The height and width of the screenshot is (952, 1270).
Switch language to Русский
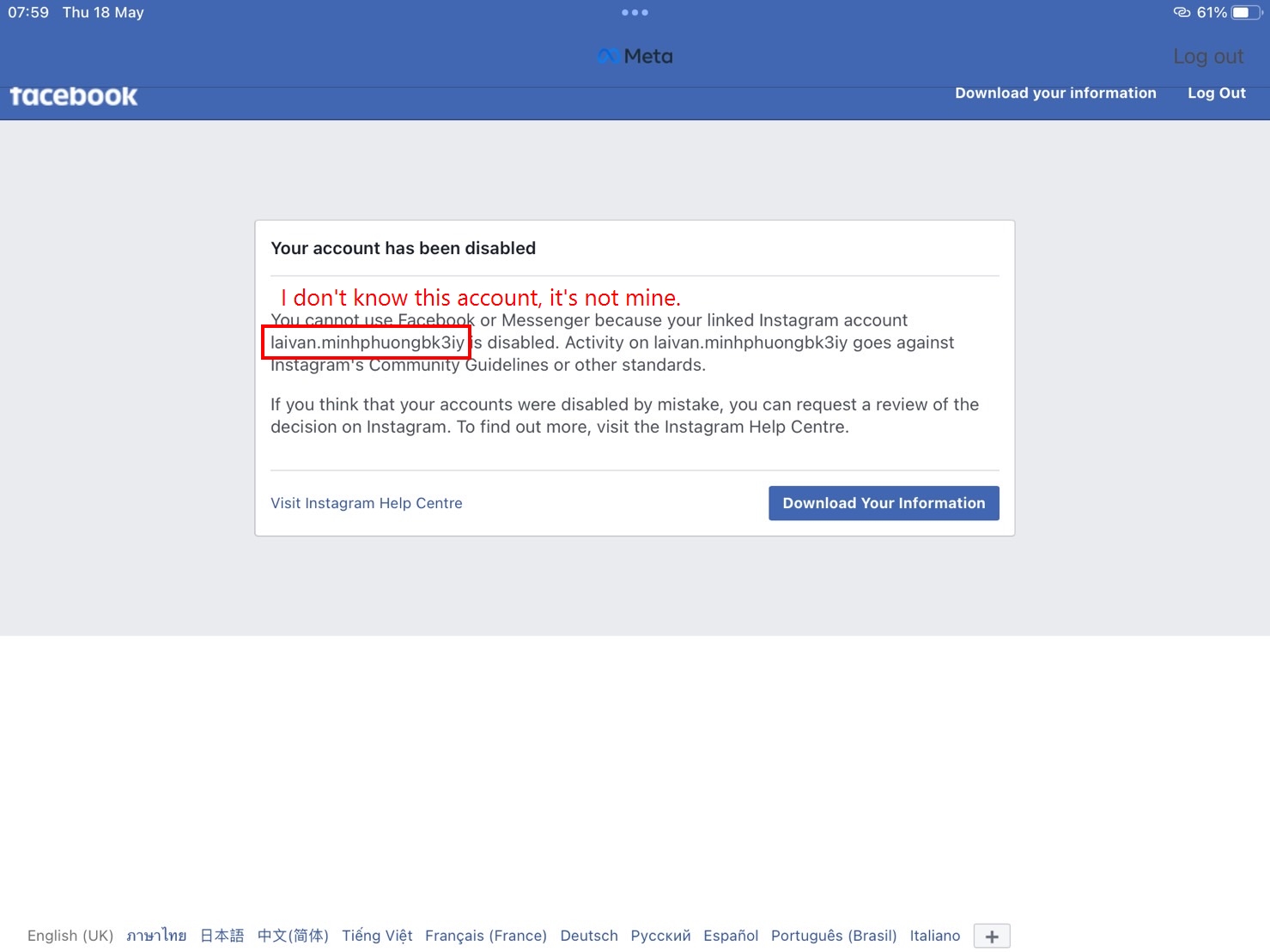[x=660, y=936]
